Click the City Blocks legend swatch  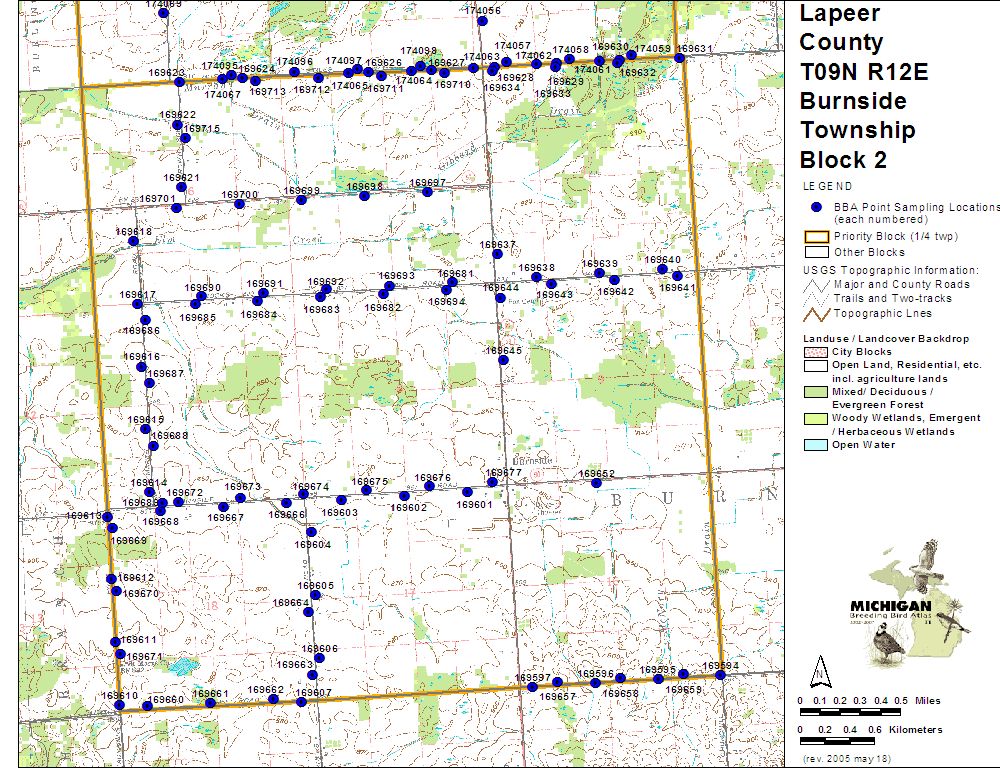816,352
